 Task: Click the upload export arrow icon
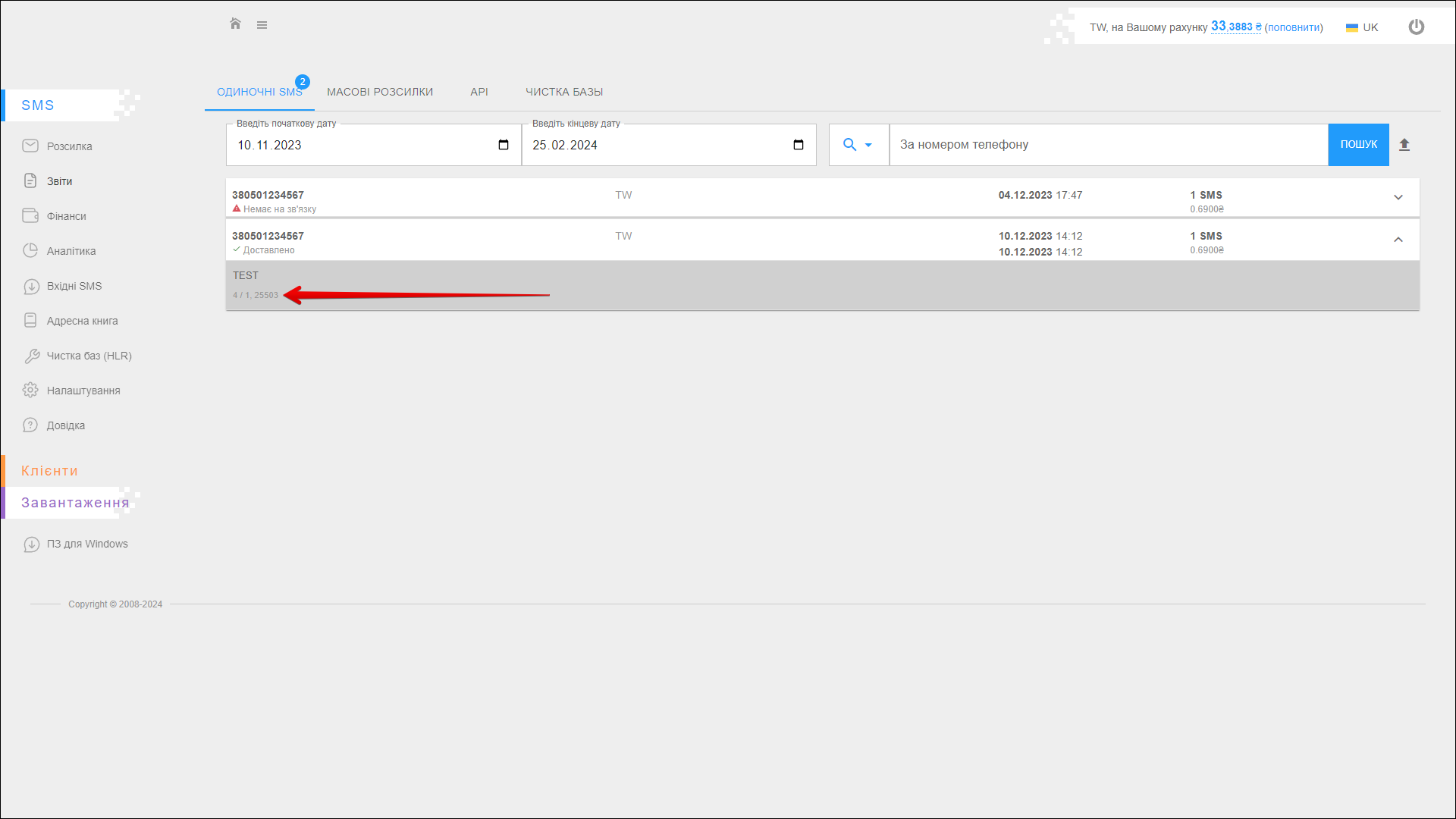(1404, 145)
